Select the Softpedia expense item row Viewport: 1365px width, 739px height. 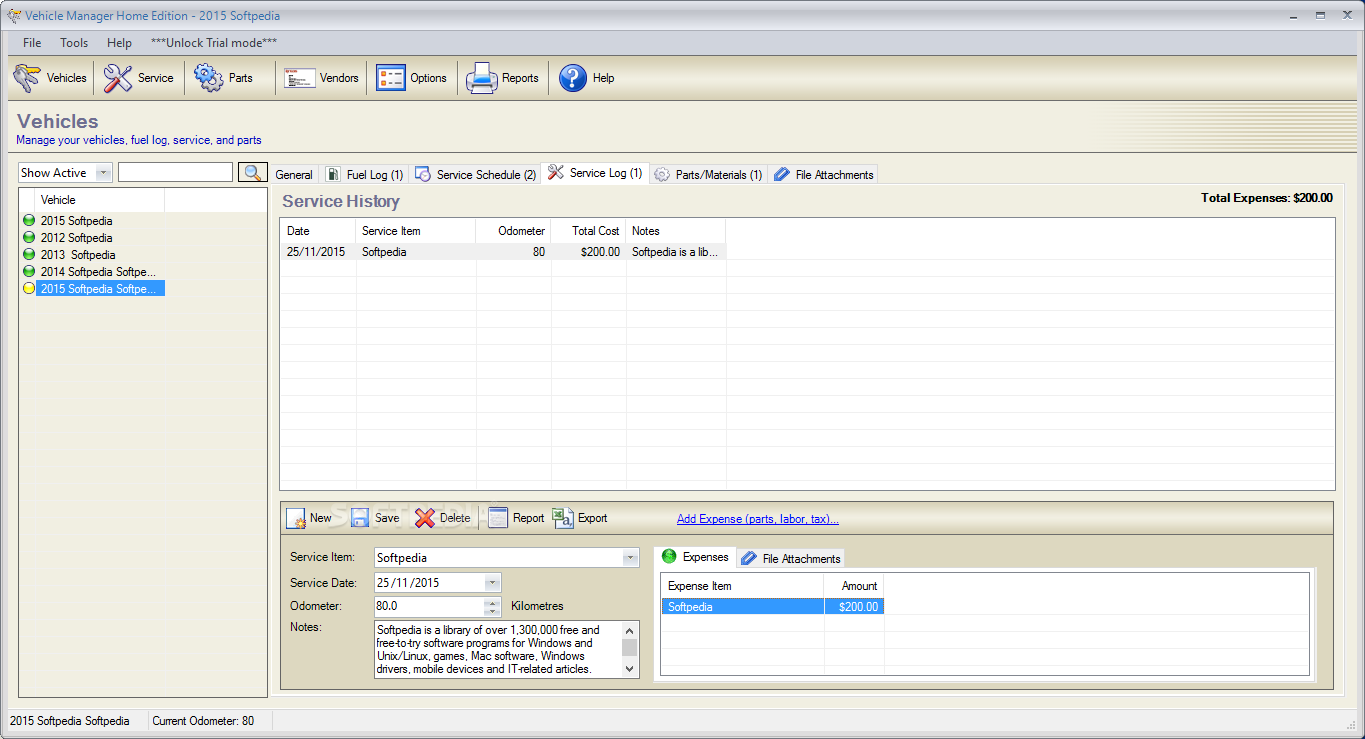(x=772, y=607)
